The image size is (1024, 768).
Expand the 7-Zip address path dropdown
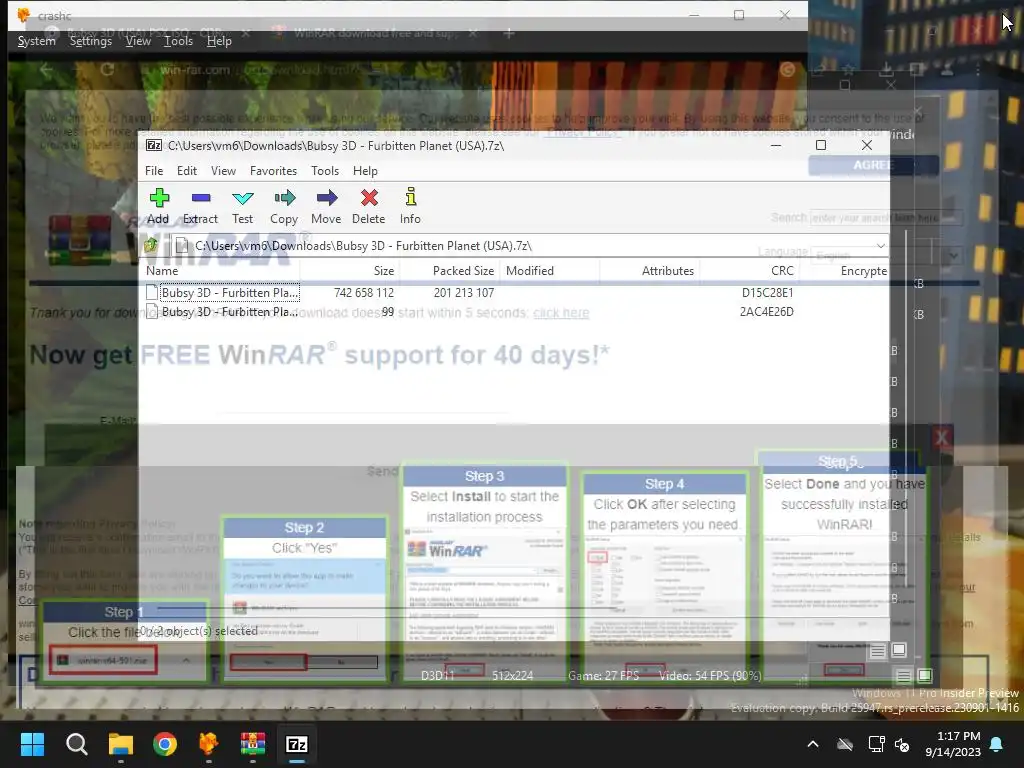(x=880, y=246)
